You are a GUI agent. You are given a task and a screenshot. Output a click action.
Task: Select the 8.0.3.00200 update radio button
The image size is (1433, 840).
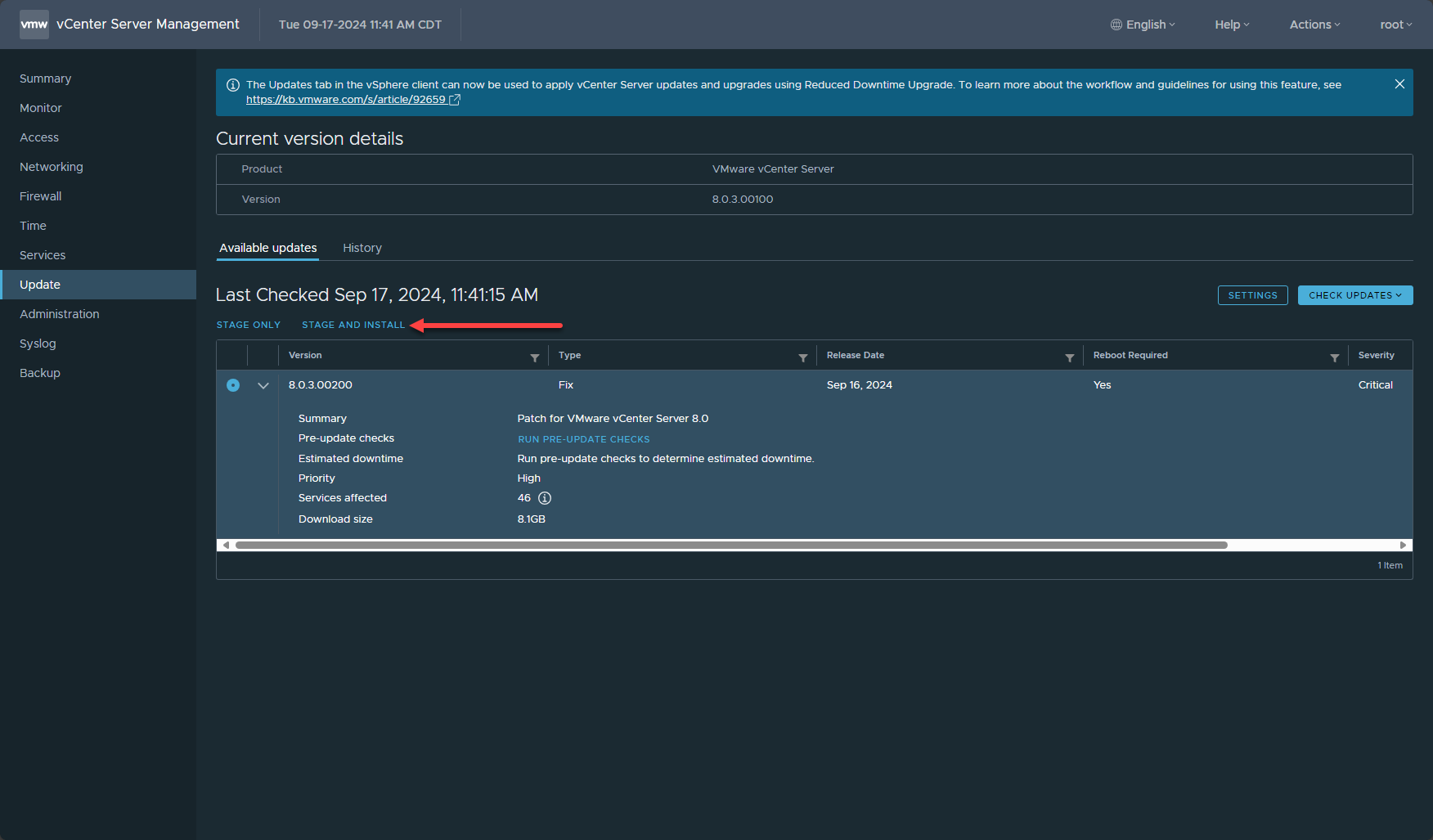(233, 385)
